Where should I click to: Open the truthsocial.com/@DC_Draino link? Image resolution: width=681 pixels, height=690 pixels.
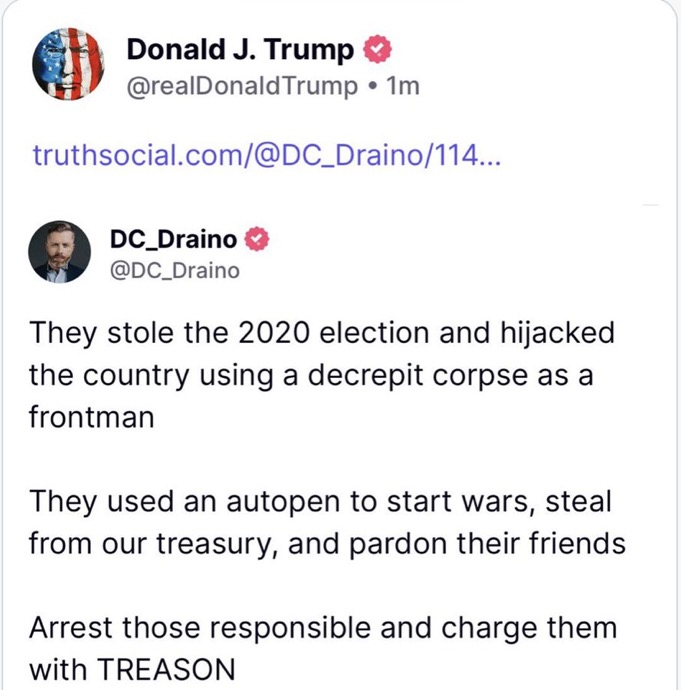coord(258,156)
